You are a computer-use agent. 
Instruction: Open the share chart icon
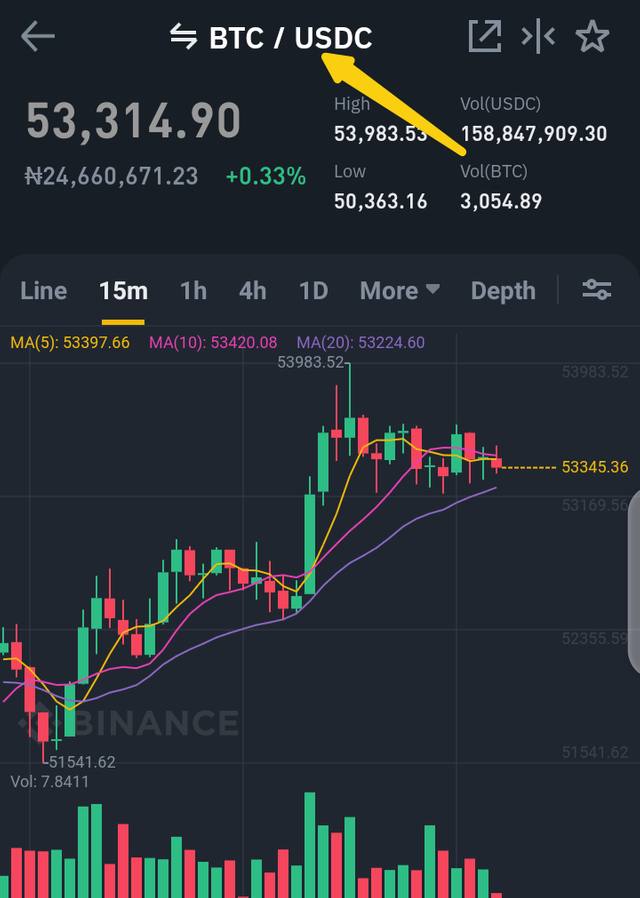(484, 38)
